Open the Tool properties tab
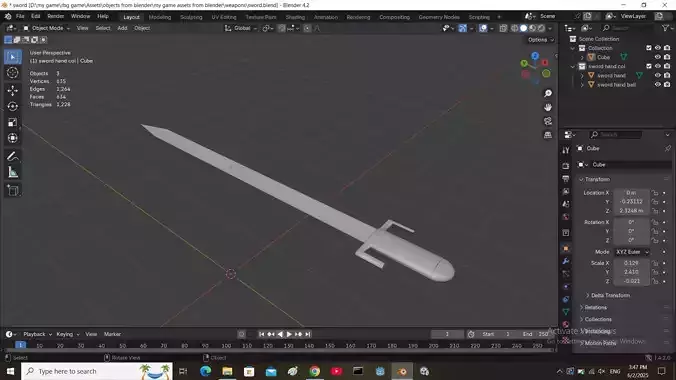Image resolution: width=676 pixels, height=380 pixels. 566,150
